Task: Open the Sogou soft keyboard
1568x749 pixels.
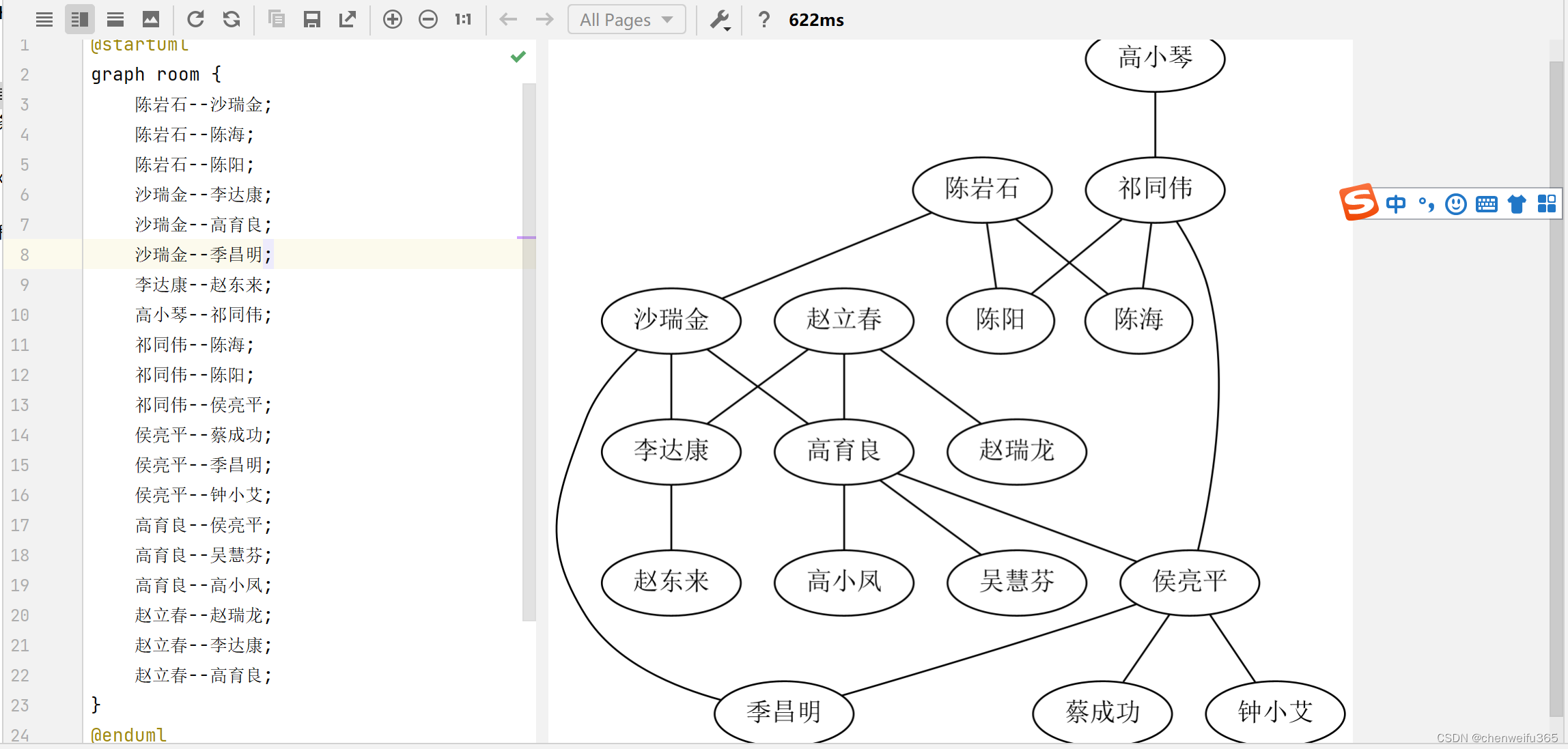Action: 1486,203
